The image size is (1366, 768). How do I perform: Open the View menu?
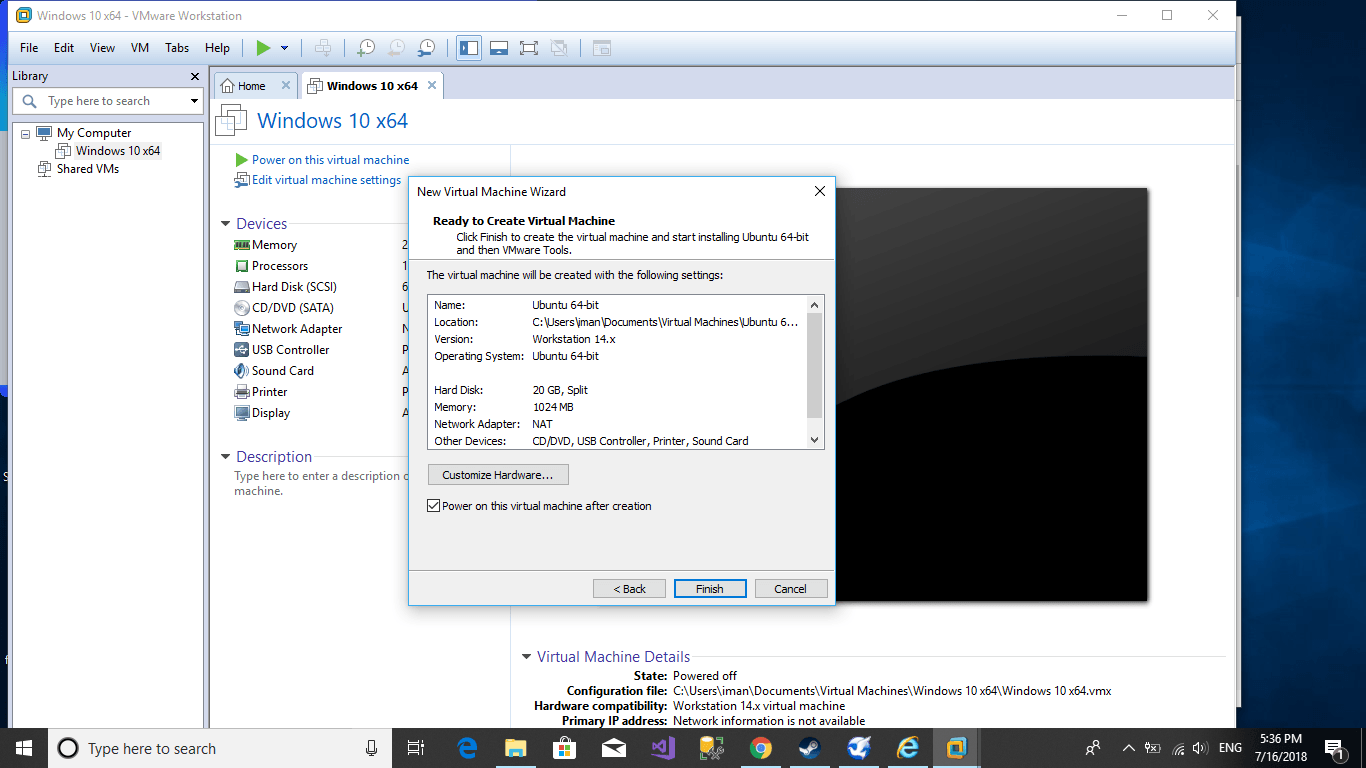coord(102,48)
